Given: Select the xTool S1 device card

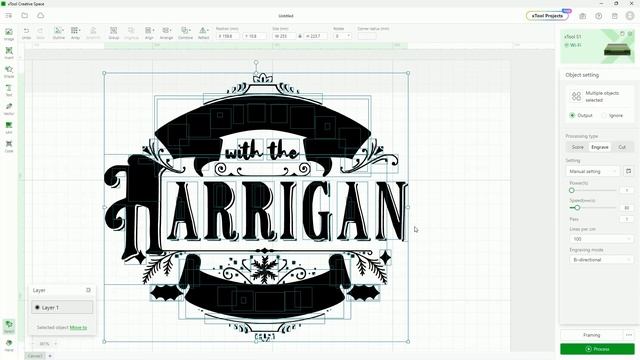Looking at the screenshot, I should [598, 46].
